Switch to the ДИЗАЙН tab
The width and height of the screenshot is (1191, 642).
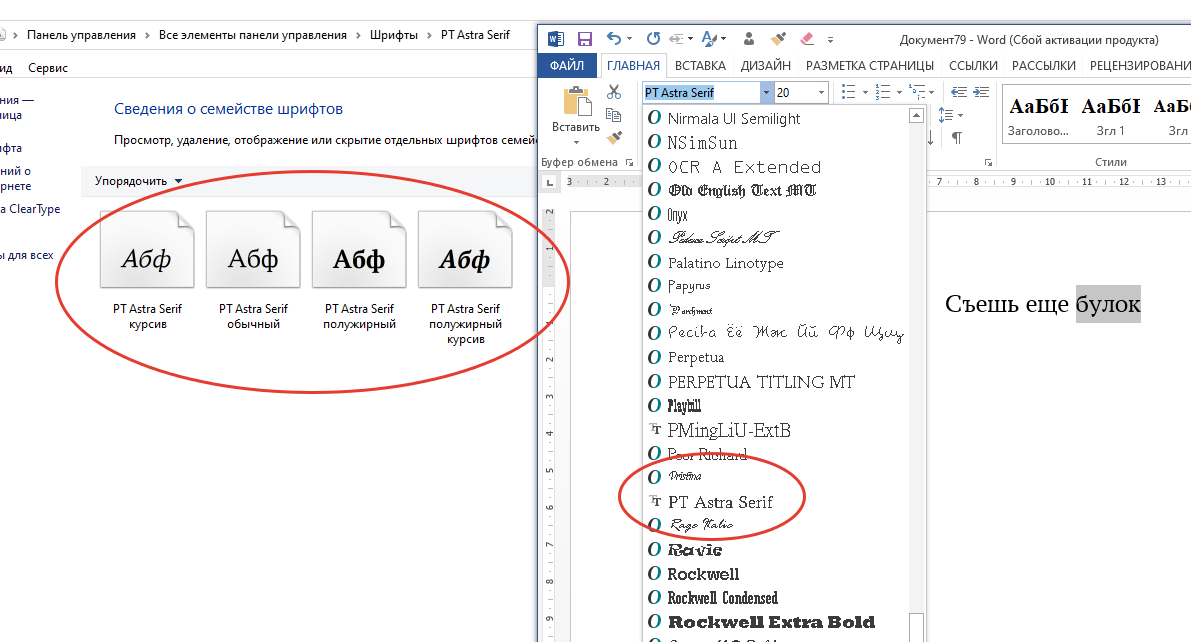coord(766,65)
